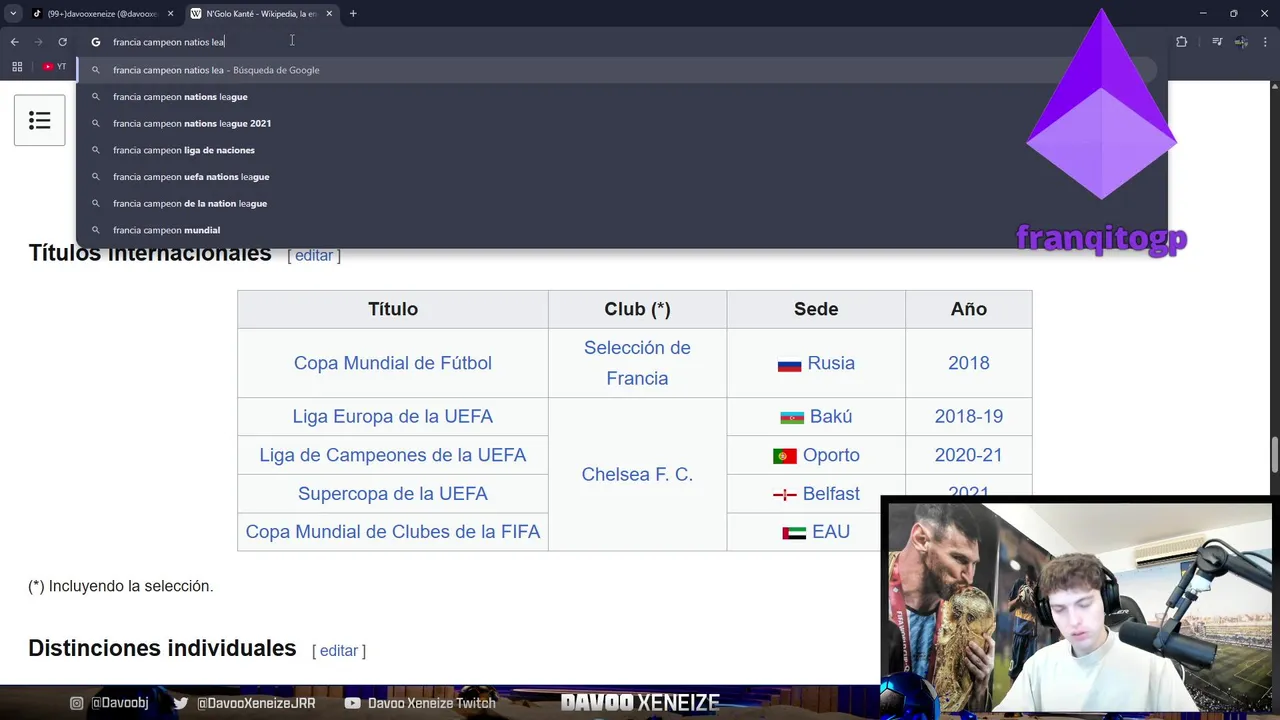Edit the Títulos internacionales section
This screenshot has height=720, width=1280.
click(x=314, y=255)
